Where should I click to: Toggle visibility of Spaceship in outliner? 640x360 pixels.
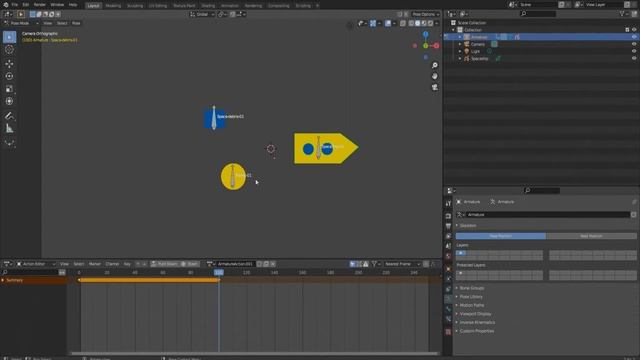(634, 58)
